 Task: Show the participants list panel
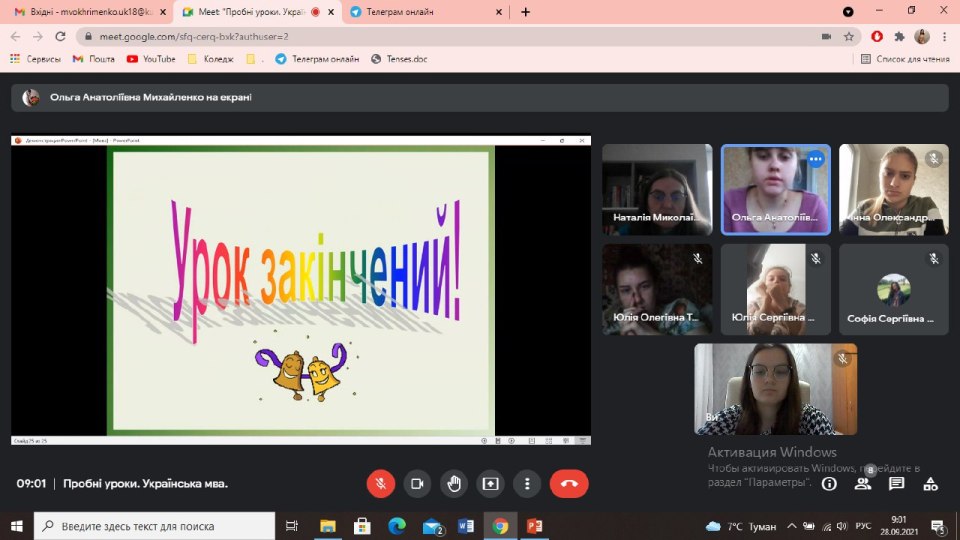(863, 483)
